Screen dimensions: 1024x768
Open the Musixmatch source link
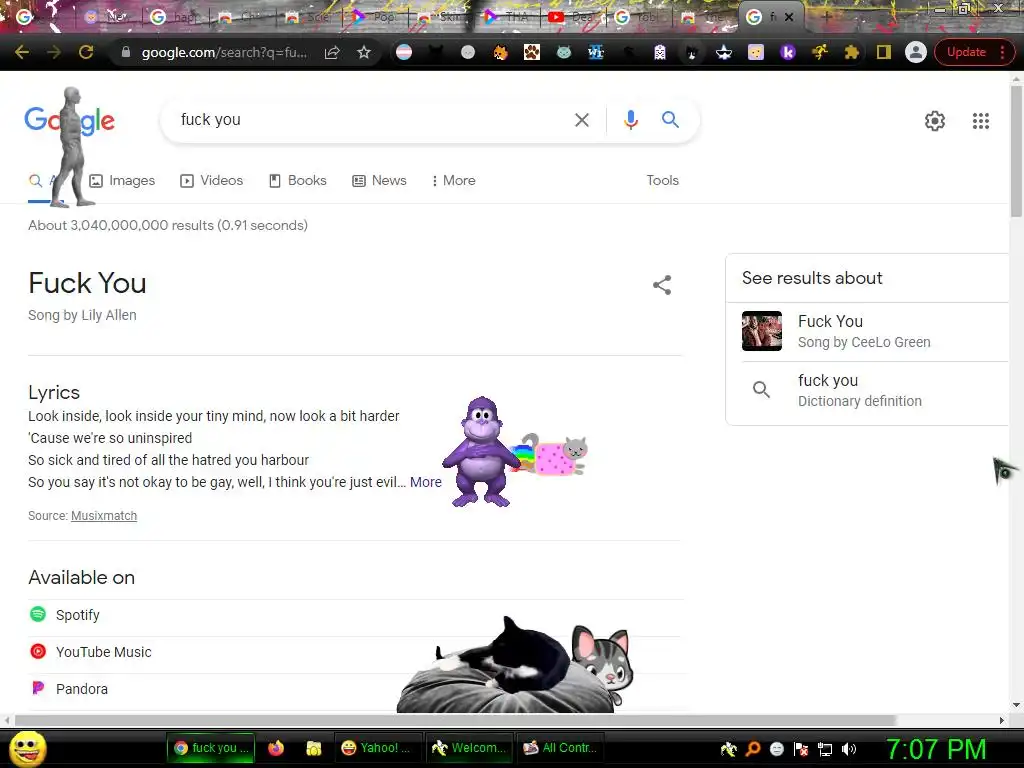(x=104, y=516)
